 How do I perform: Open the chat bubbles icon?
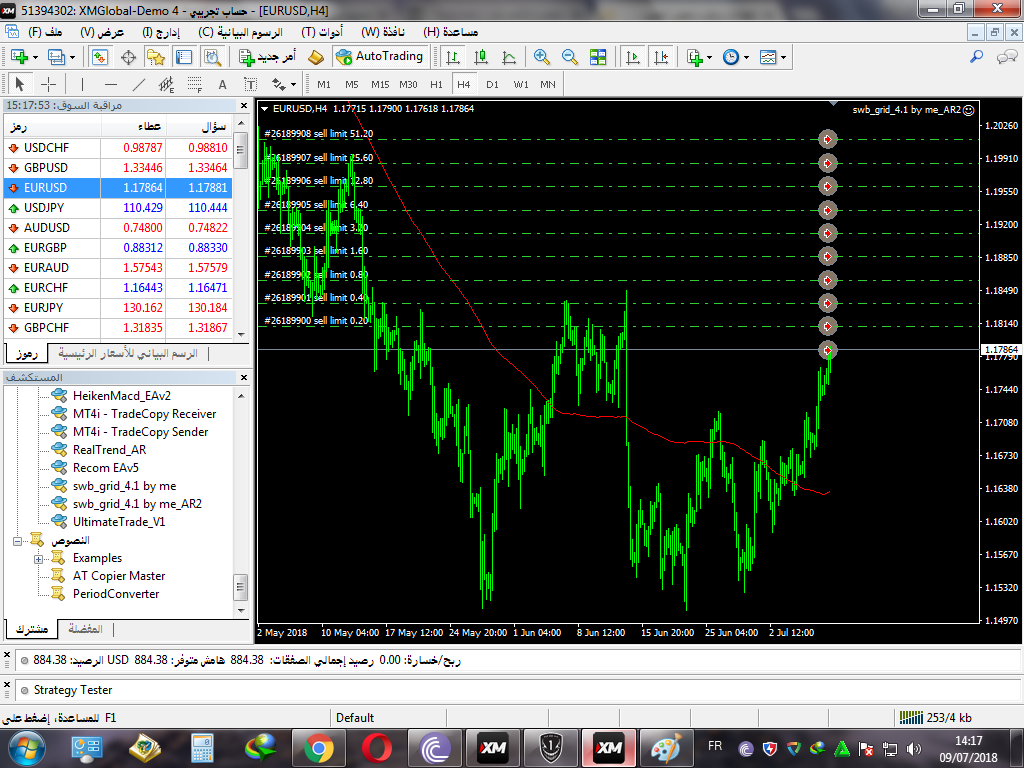(1006, 57)
